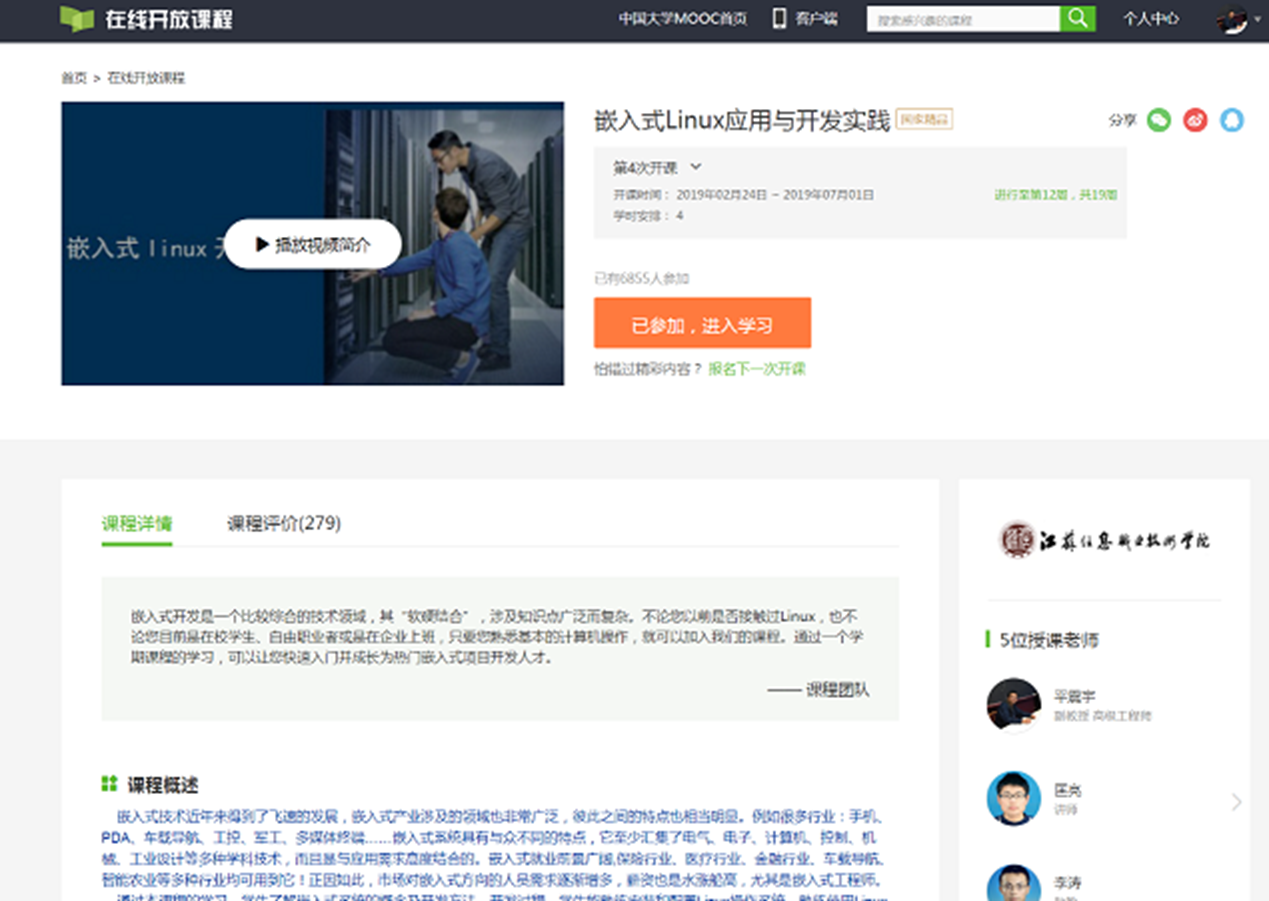Click 首页 breadcrumb link

point(74,78)
